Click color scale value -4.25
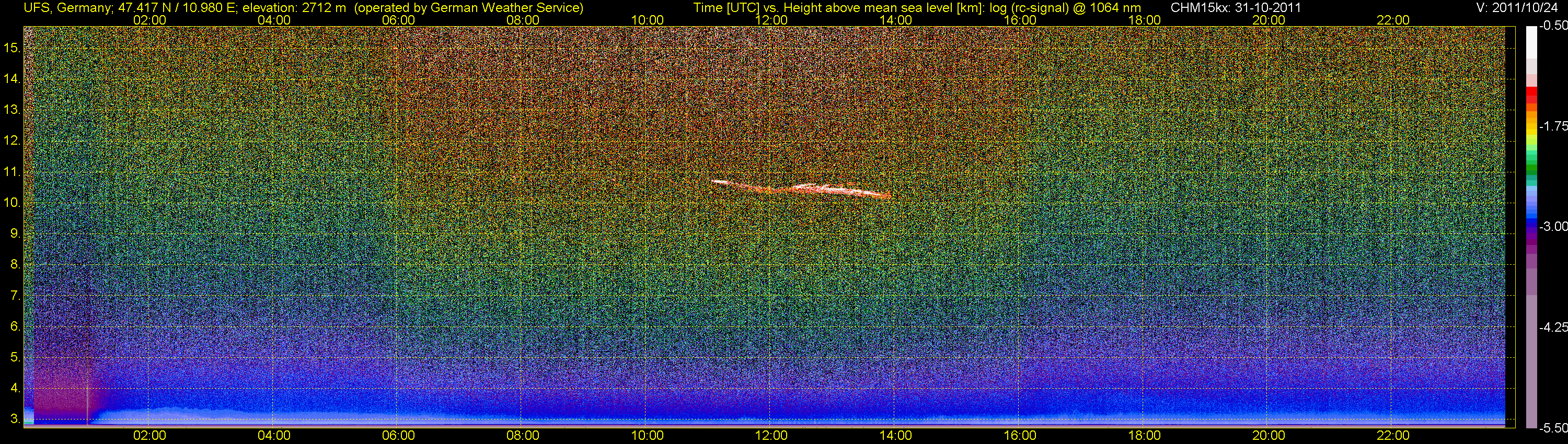 (x=1553, y=327)
